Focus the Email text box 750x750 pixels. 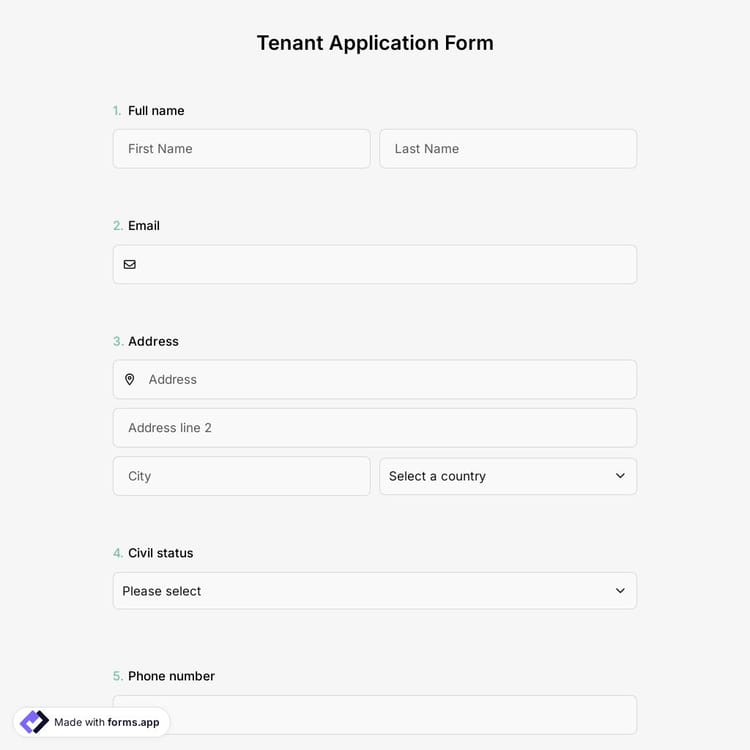pyautogui.click(x=385, y=264)
